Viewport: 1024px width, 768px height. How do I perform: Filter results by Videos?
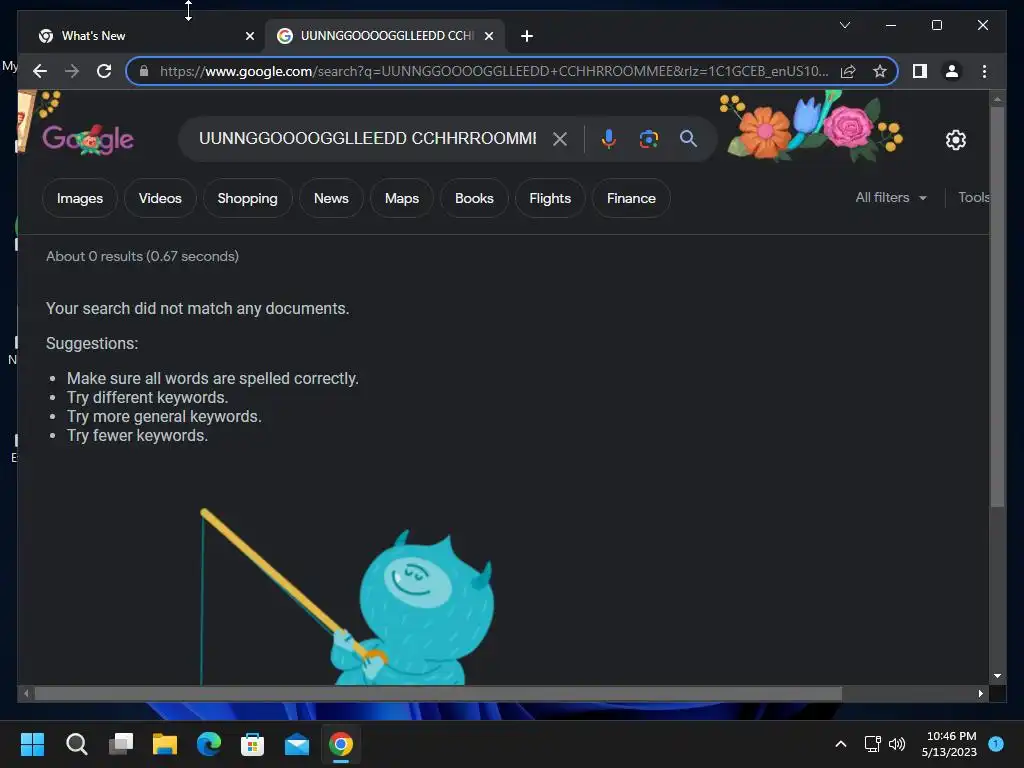(160, 198)
